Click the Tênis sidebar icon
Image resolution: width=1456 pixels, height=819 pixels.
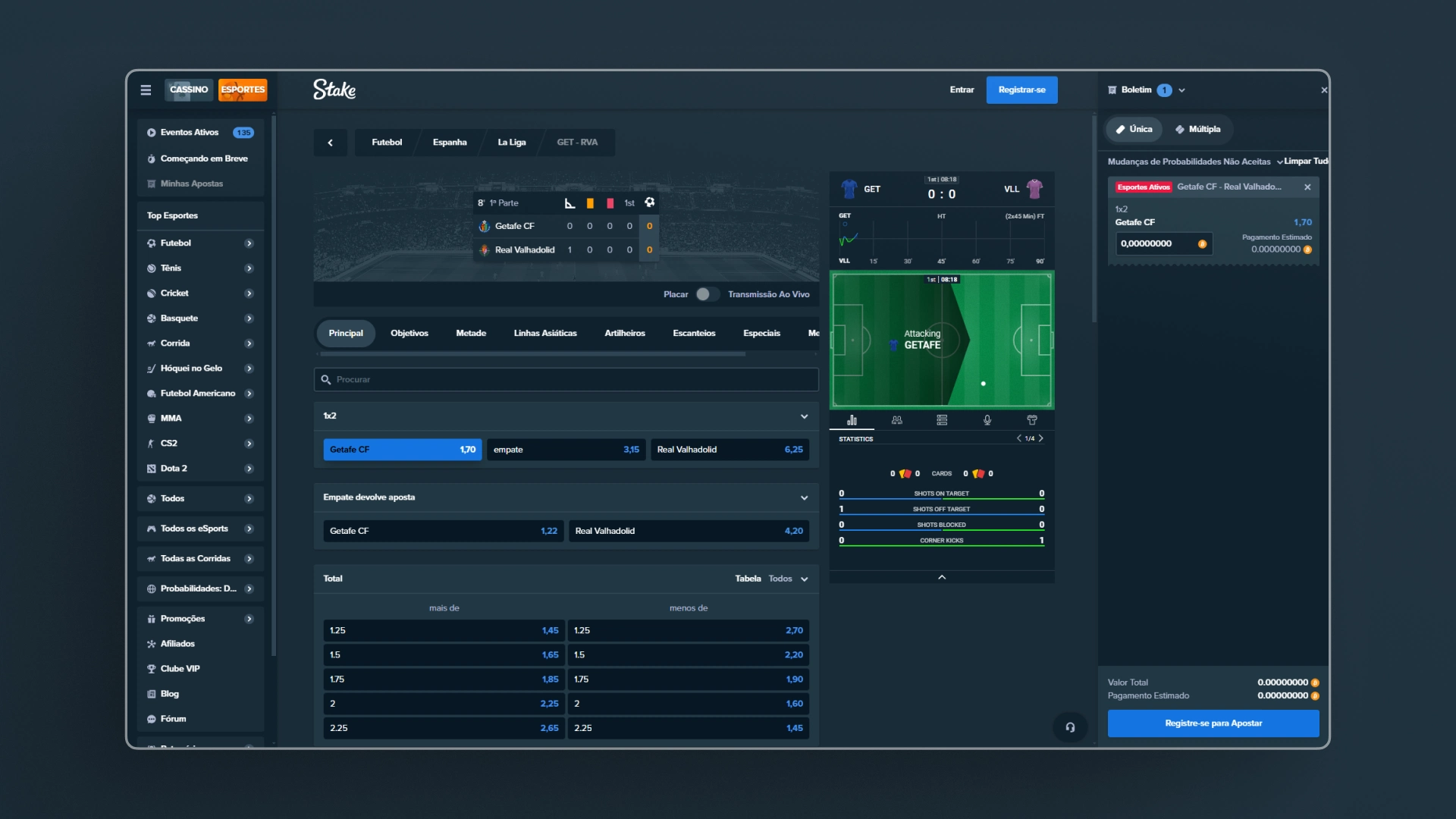tap(151, 268)
